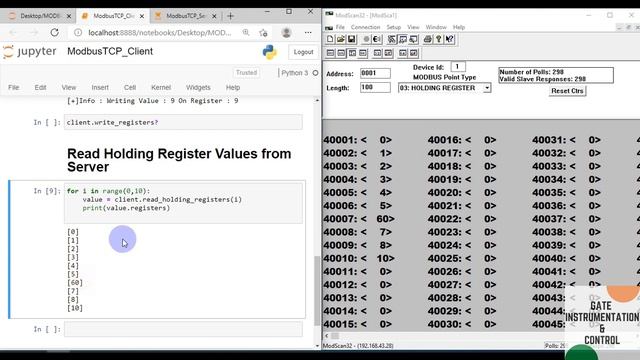Open the Jupyter File menu

13,87
